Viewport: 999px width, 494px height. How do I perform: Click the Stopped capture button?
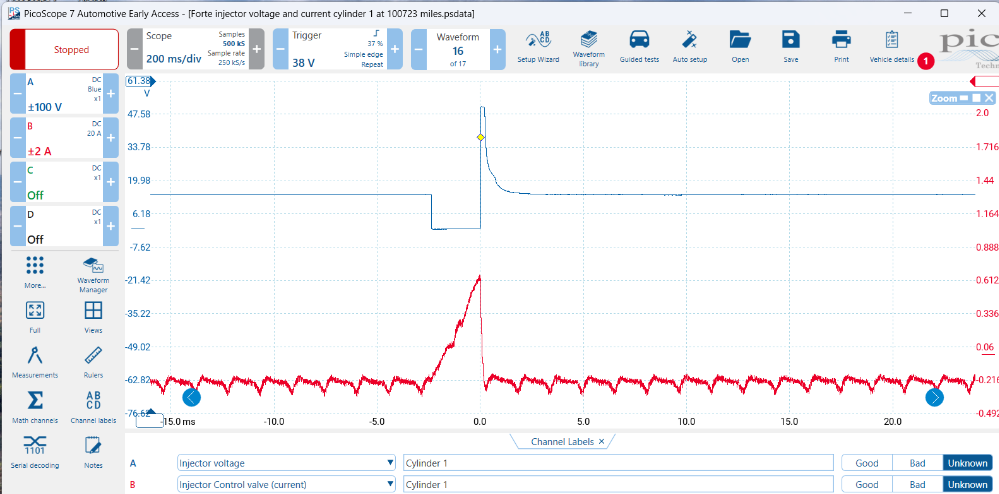pyautogui.click(x=64, y=49)
